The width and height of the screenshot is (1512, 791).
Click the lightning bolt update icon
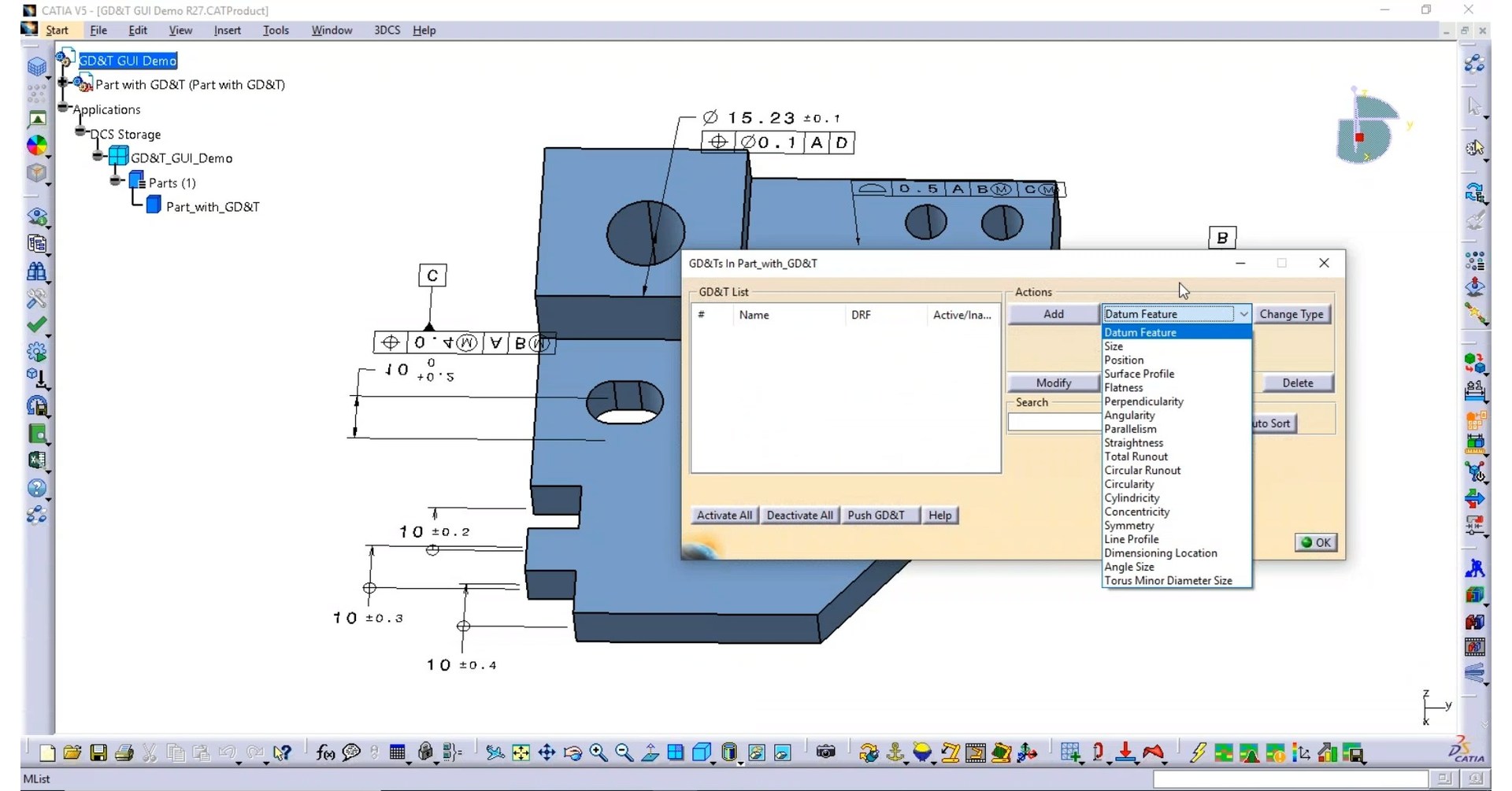pos(1200,752)
